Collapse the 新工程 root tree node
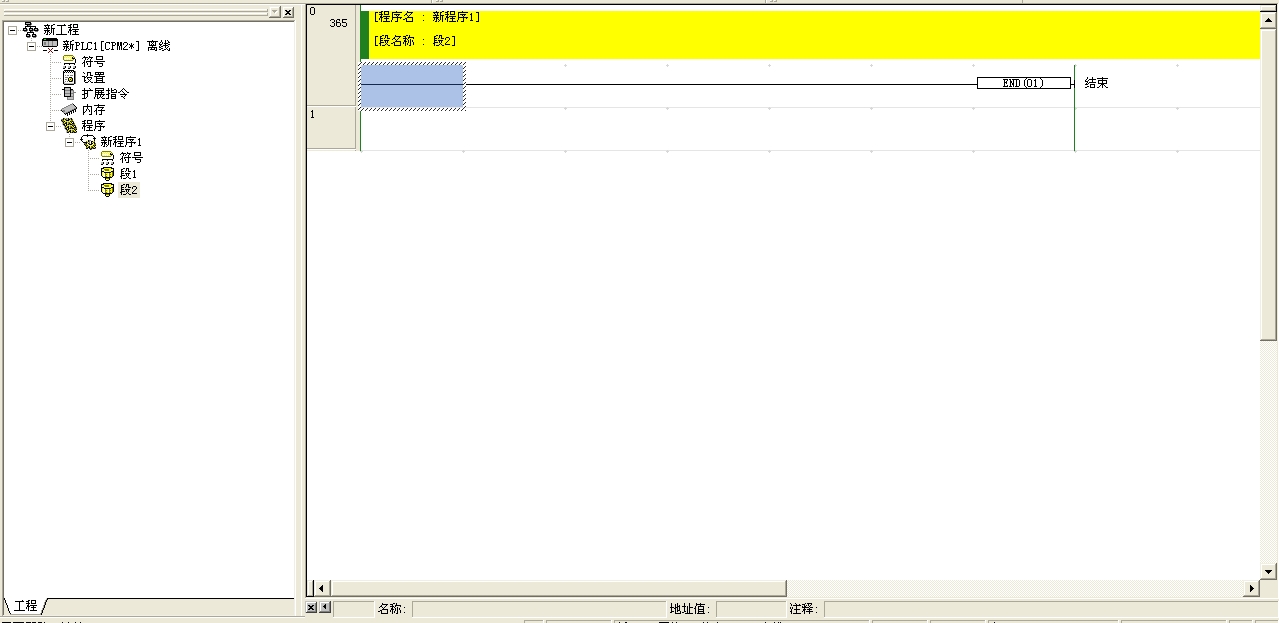The height and width of the screenshot is (623, 1279). pos(12,30)
